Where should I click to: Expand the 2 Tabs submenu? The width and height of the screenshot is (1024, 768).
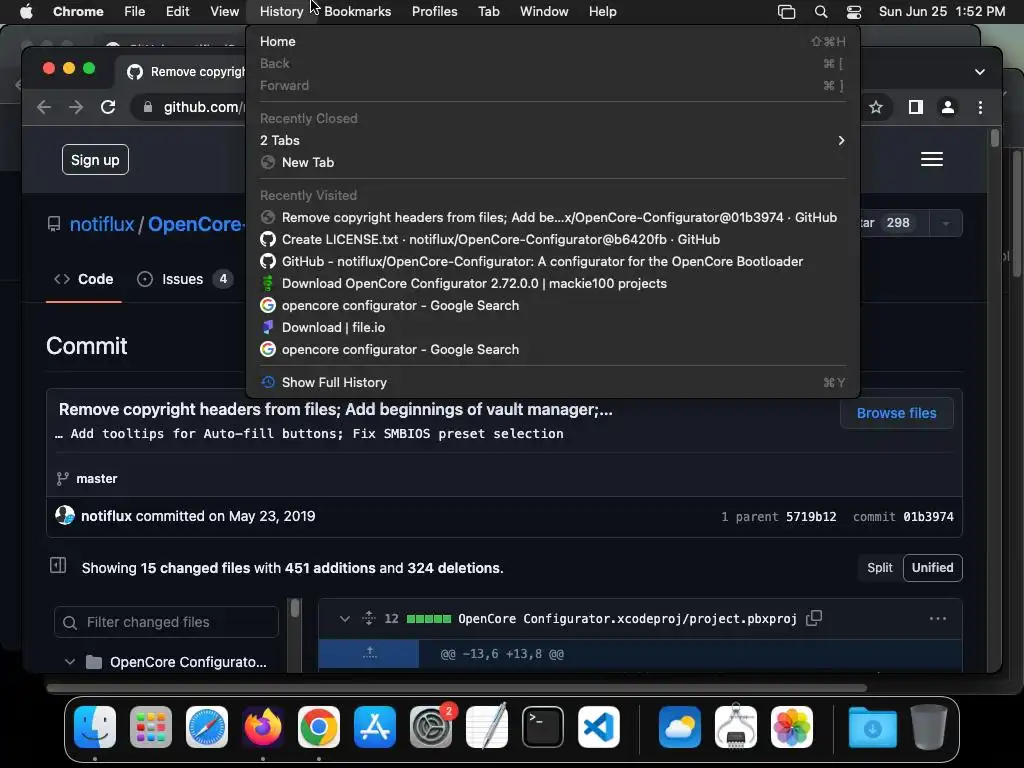[x=552, y=140]
